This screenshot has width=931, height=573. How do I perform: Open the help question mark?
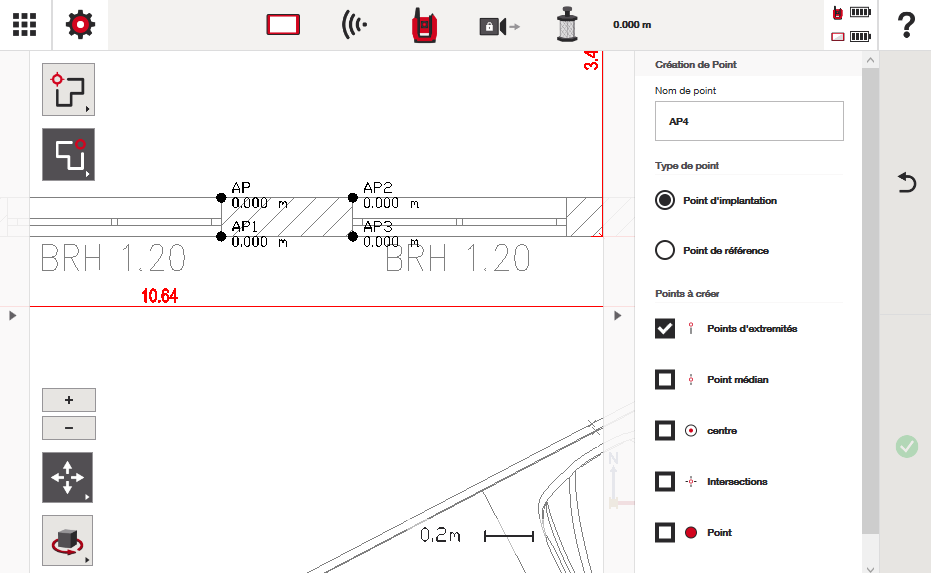coord(906,25)
